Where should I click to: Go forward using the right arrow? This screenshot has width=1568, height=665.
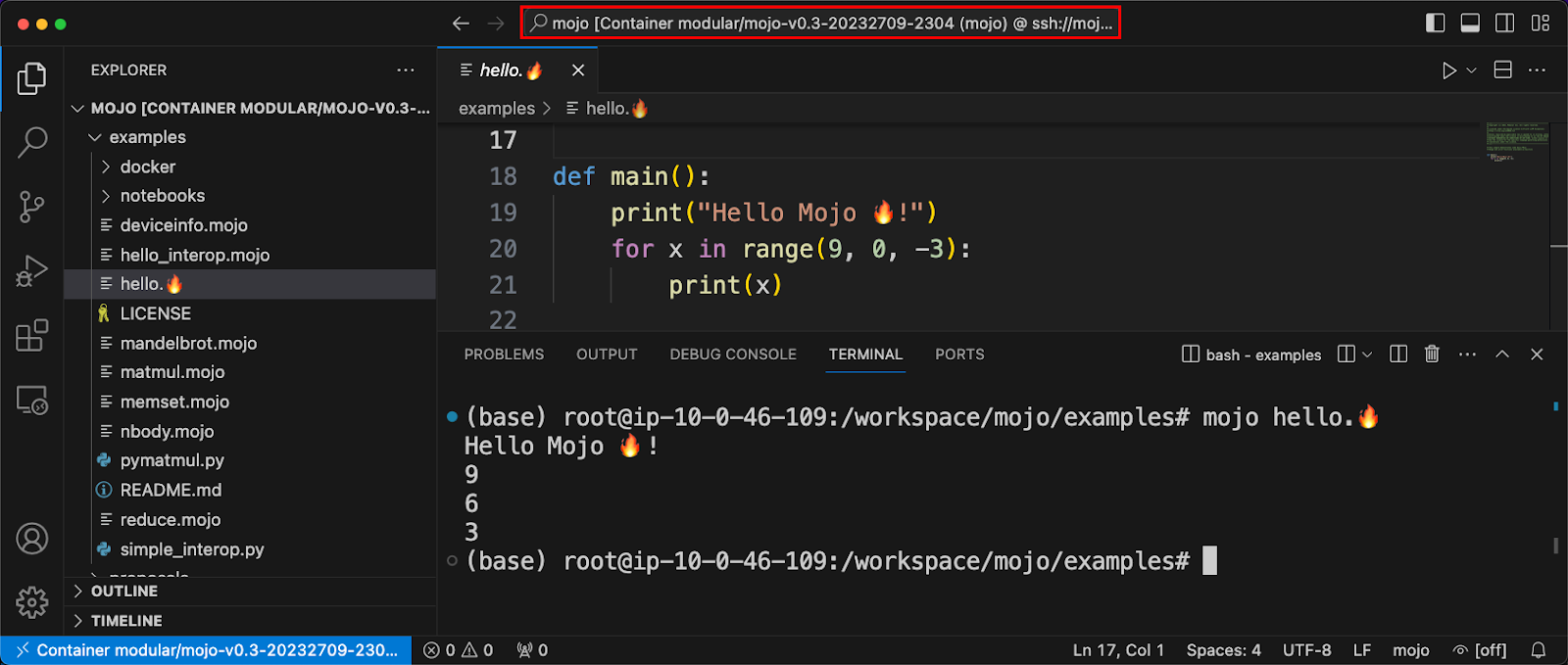click(x=496, y=24)
